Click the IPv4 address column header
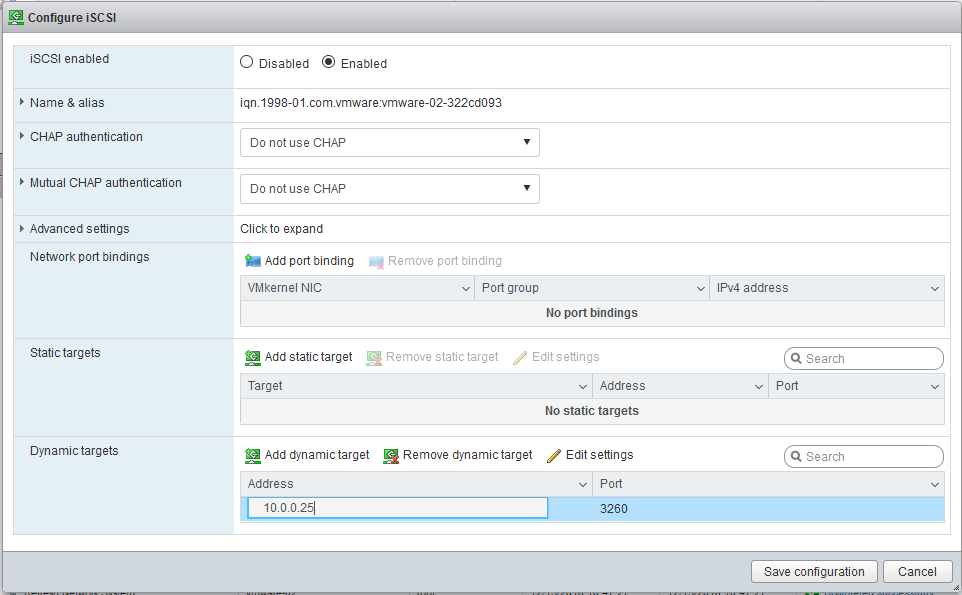Image resolution: width=962 pixels, height=595 pixels. 826,288
